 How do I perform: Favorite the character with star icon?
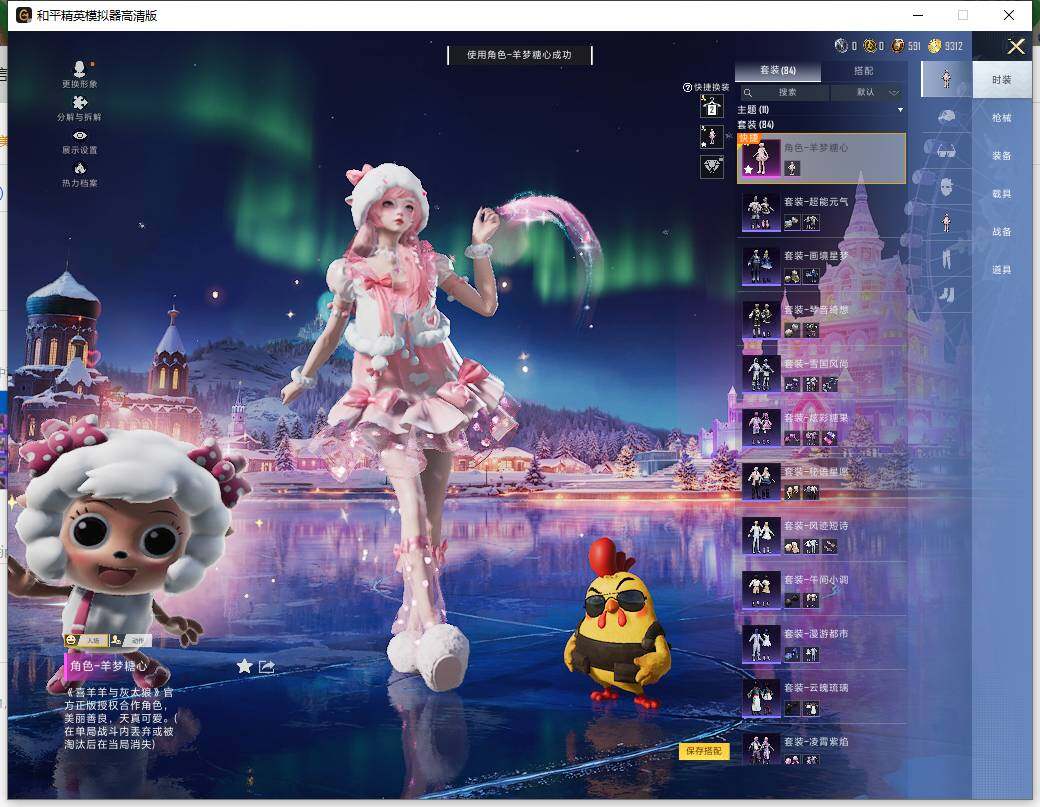point(244,666)
